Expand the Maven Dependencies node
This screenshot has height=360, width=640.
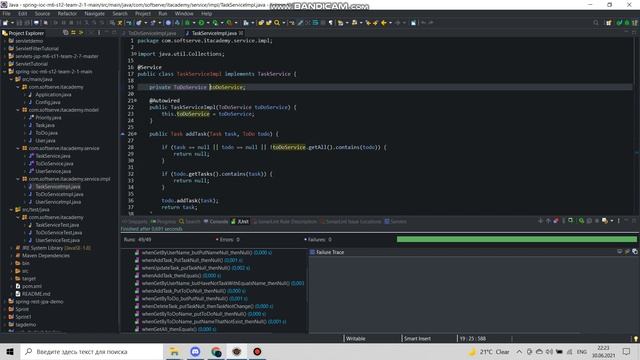pos(11,256)
